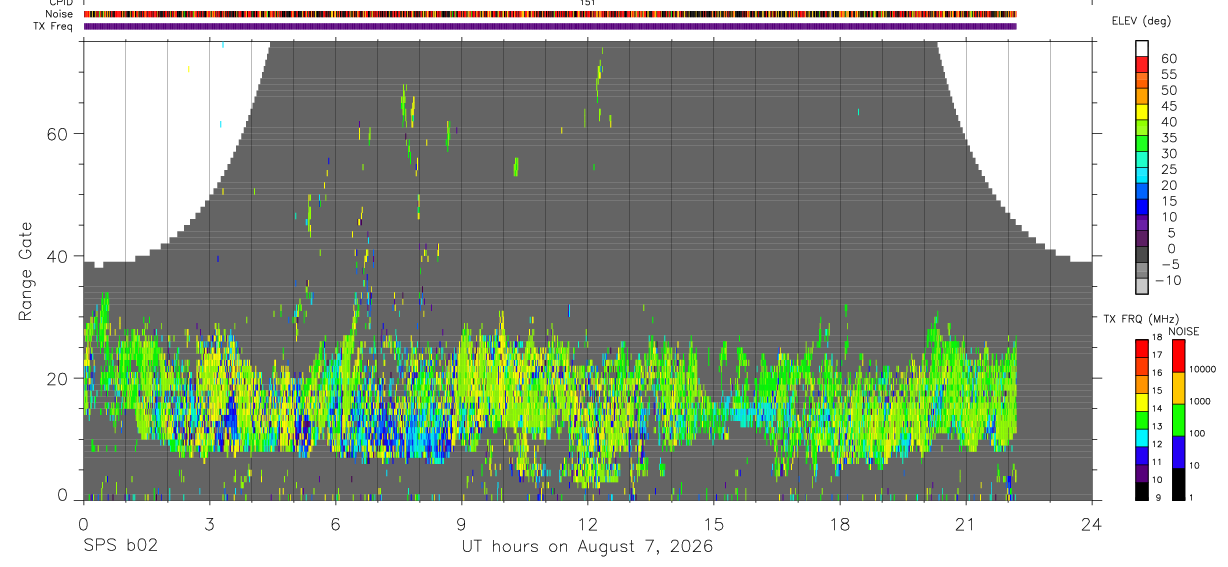Click the purple TX Freq bar
The height and width of the screenshot is (567, 1228).
(x=550, y=26)
